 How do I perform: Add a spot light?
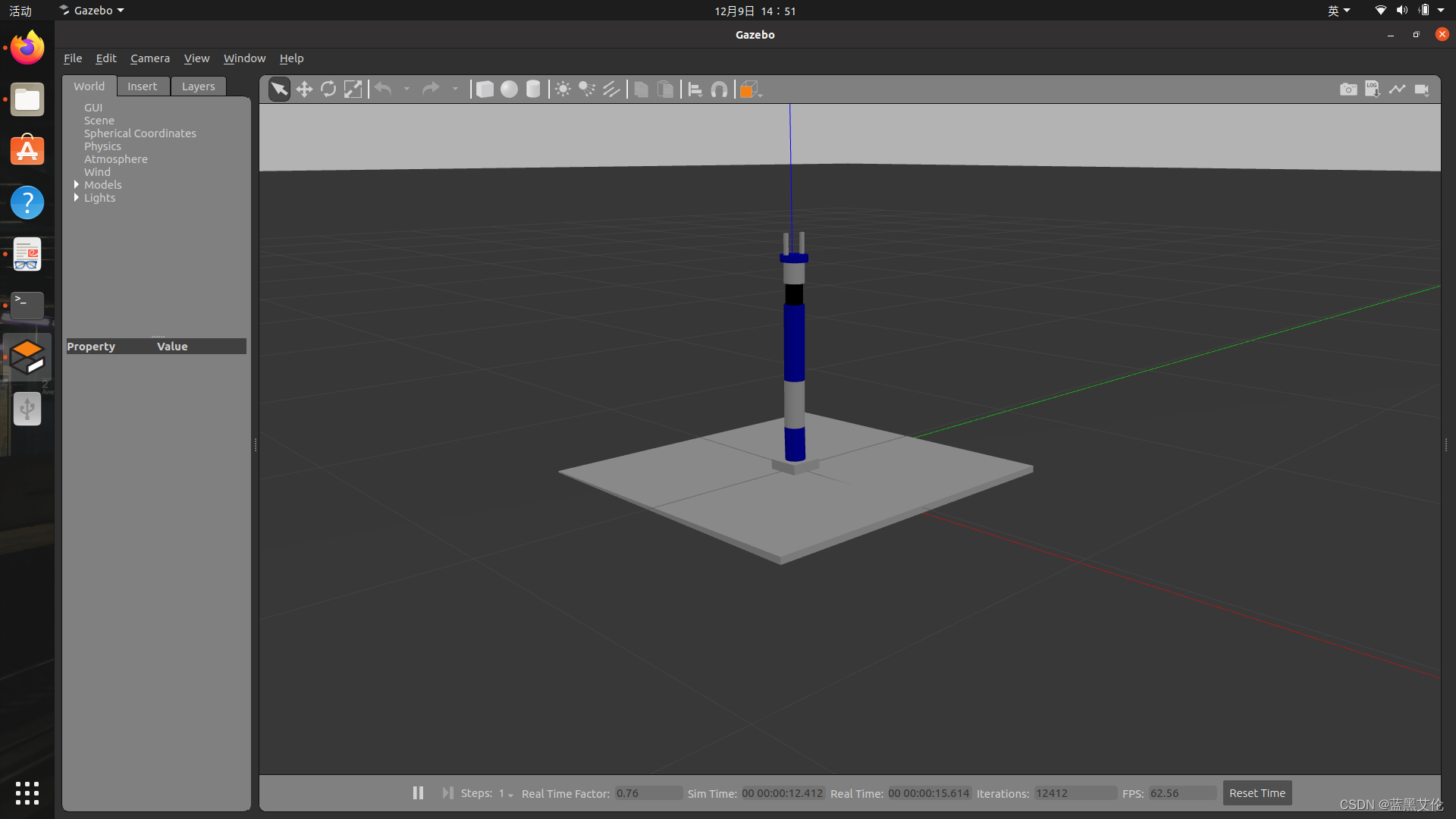[587, 89]
